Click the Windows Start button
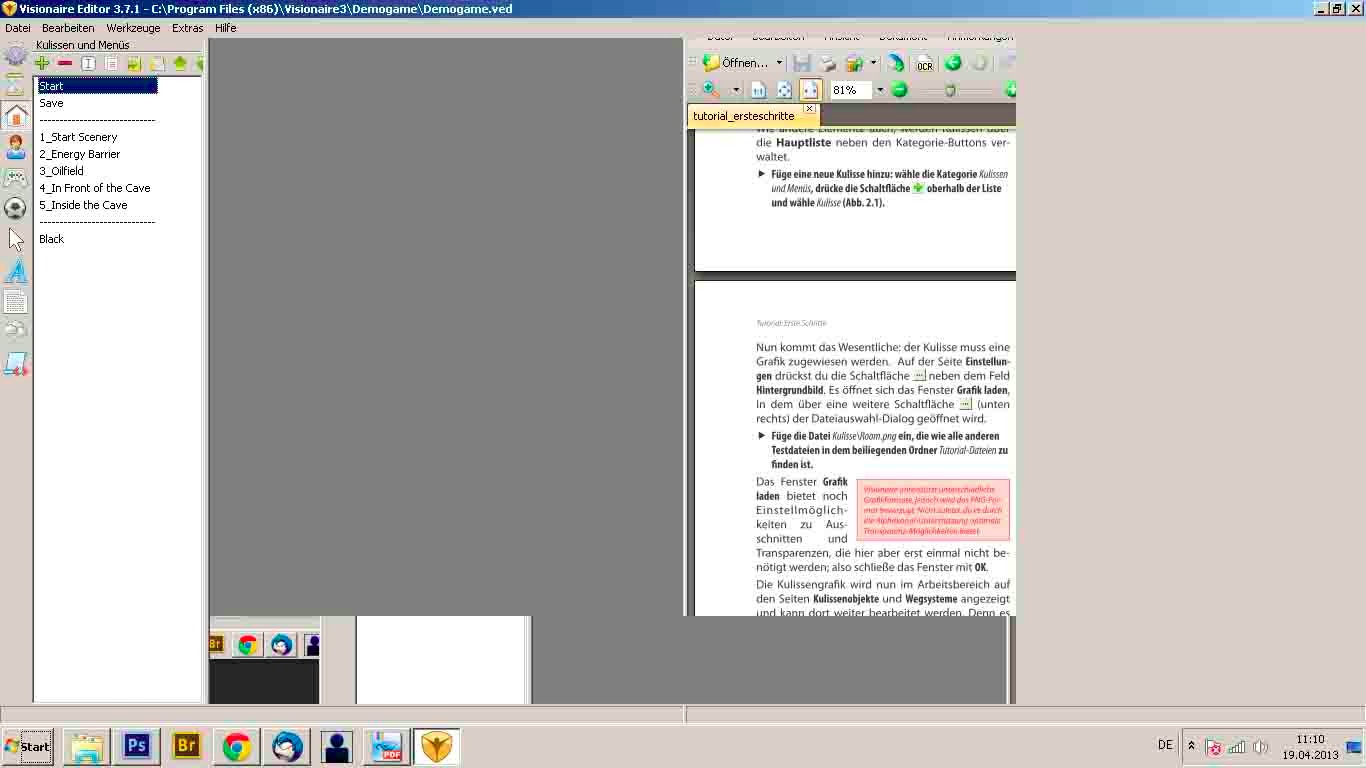 point(27,747)
